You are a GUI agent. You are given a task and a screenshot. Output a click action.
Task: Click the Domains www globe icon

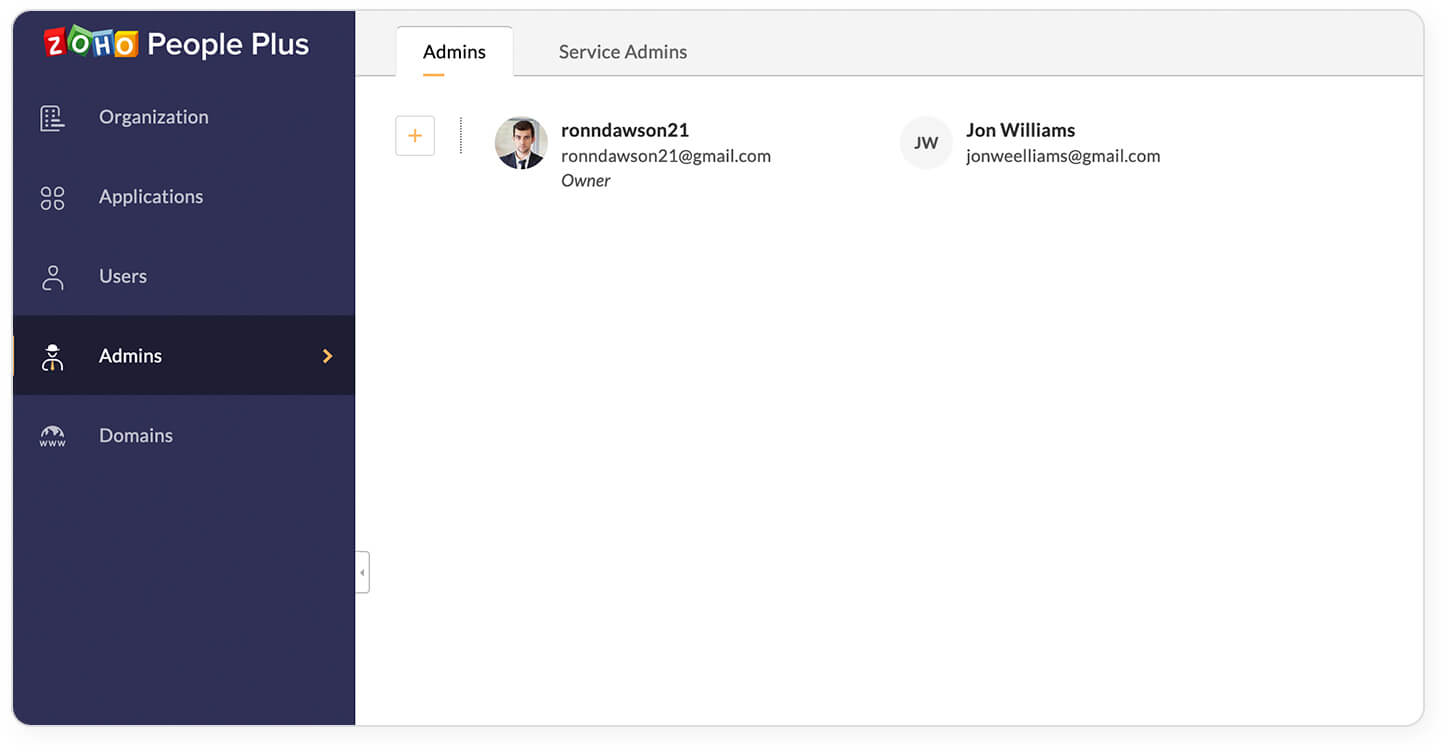52,436
